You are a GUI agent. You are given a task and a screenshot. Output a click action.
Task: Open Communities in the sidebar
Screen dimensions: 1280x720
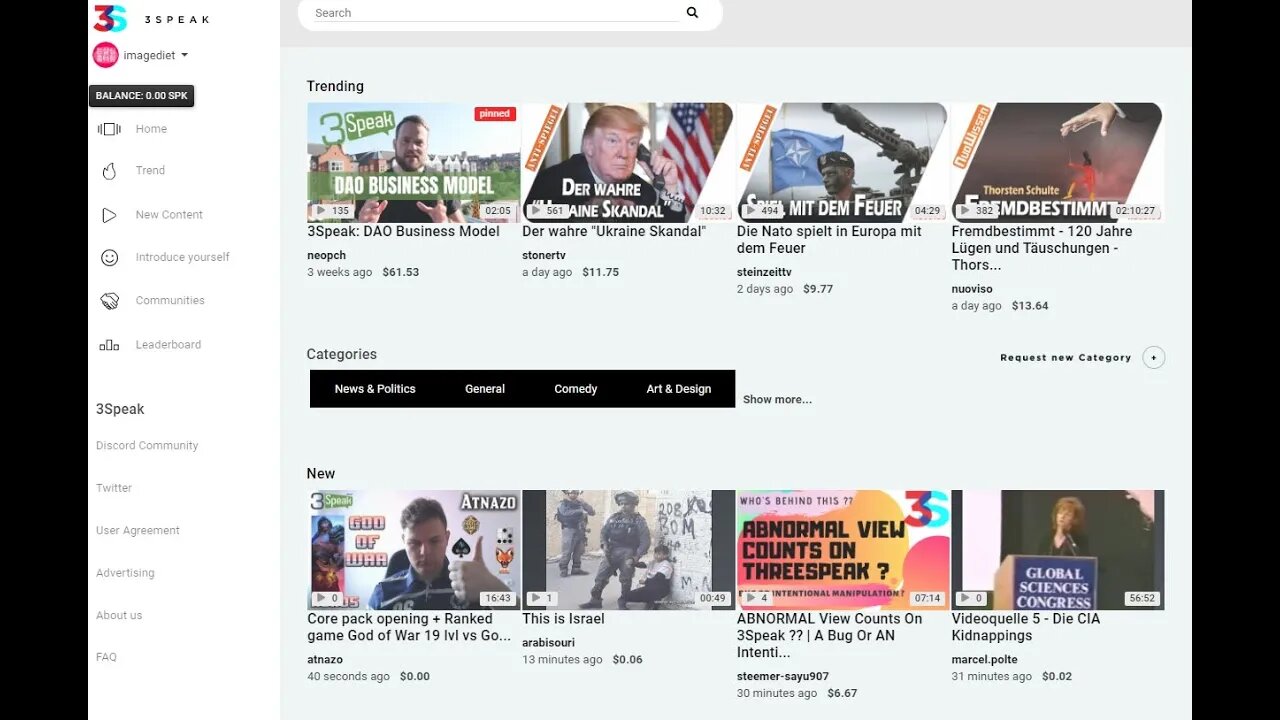point(170,301)
